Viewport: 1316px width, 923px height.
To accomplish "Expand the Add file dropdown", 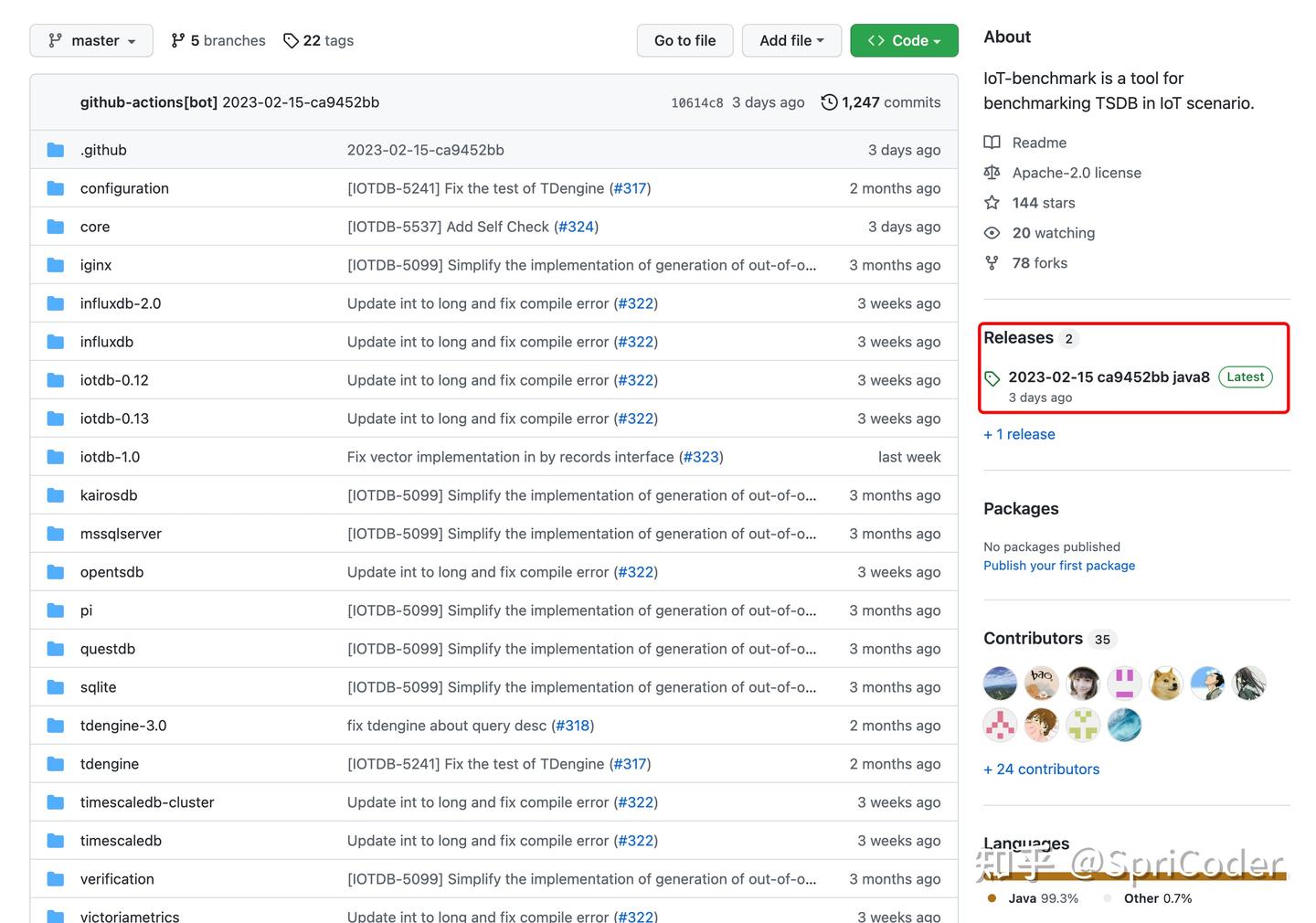I will click(791, 40).
